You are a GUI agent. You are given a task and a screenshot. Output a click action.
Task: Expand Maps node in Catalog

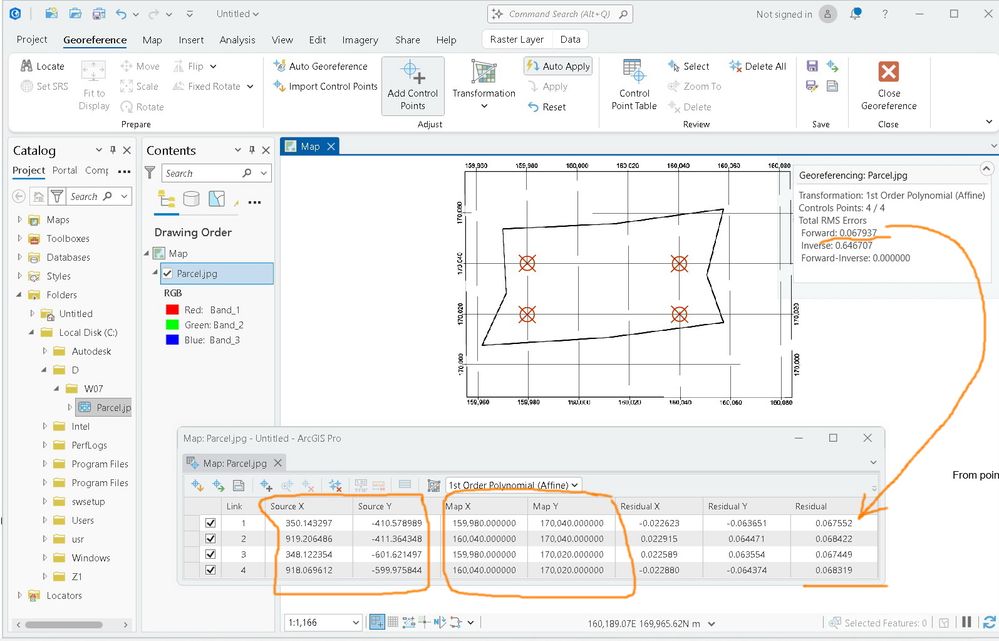[x=19, y=220]
